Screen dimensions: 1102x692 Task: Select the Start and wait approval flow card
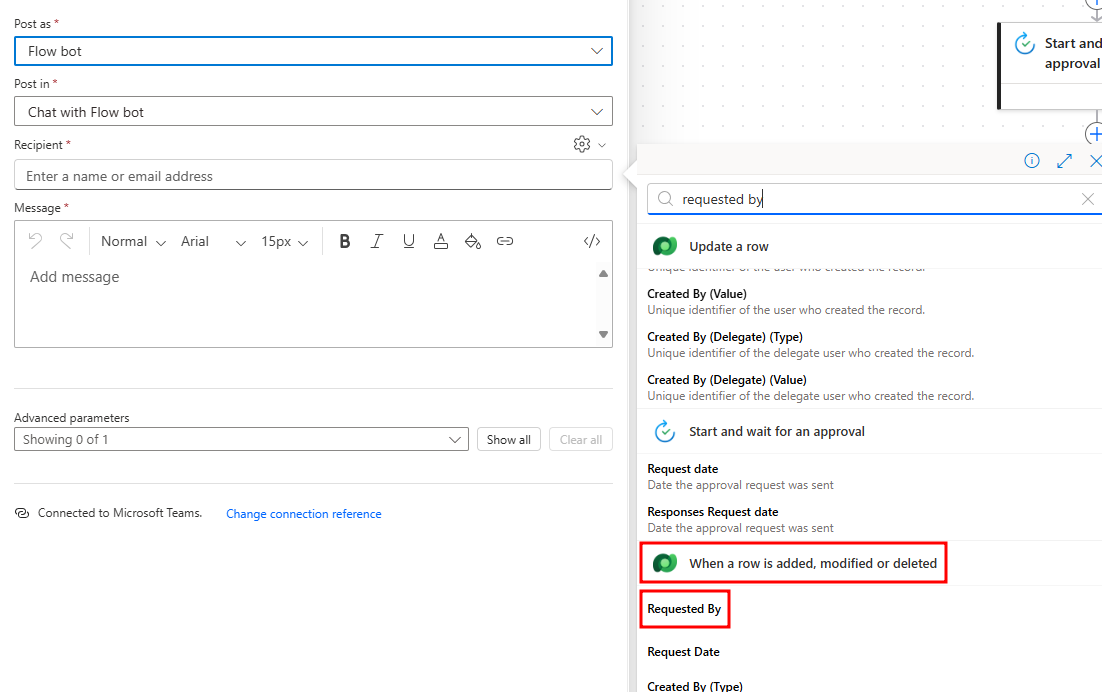pos(1050,66)
